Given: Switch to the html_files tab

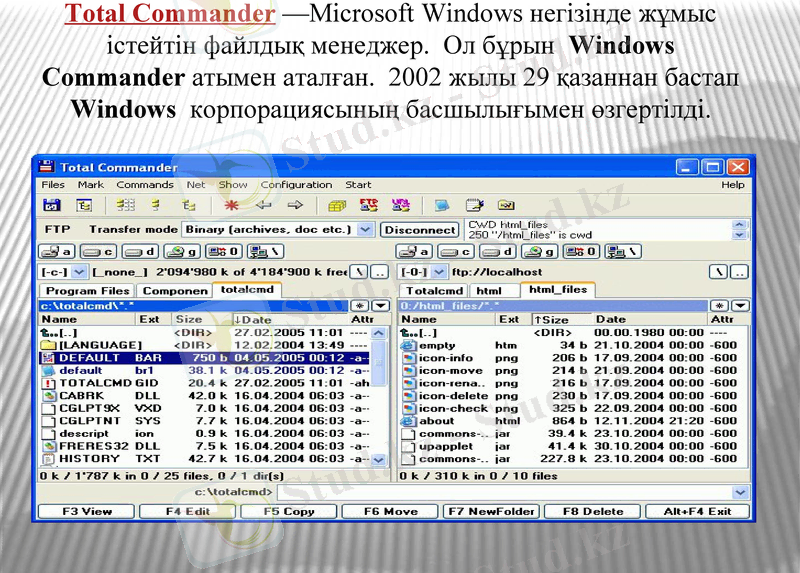Looking at the screenshot, I should point(558,290).
